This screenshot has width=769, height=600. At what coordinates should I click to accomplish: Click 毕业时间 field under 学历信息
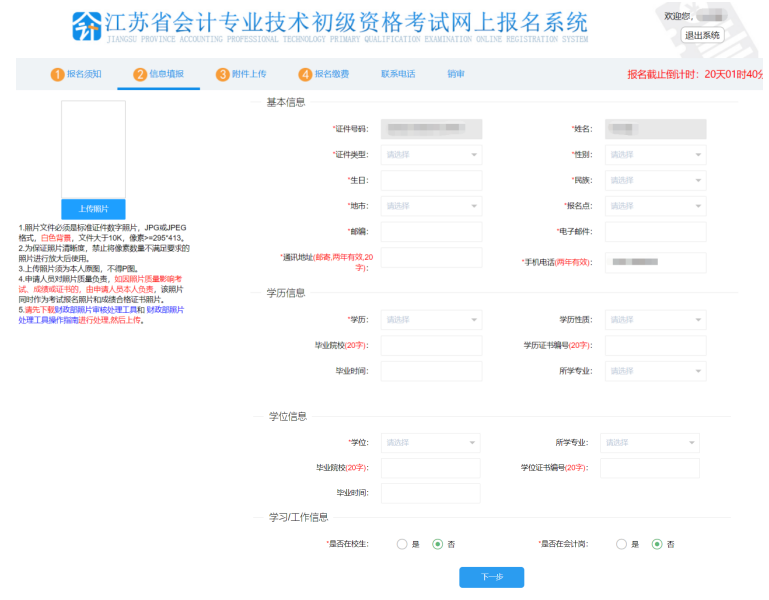[431, 371]
